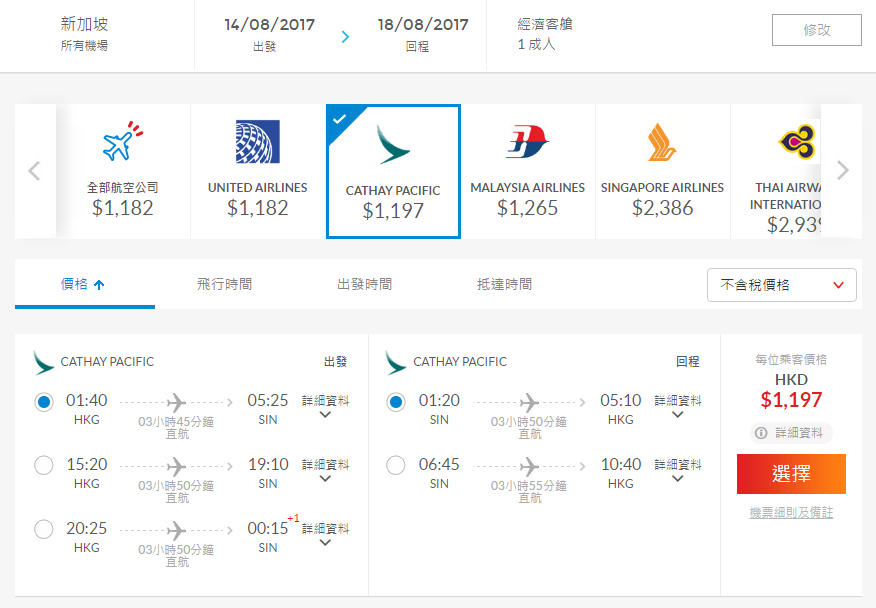Expand 詳細資料 for the 15:20 departure flight
Viewport: 876px width, 608px height.
point(325,471)
